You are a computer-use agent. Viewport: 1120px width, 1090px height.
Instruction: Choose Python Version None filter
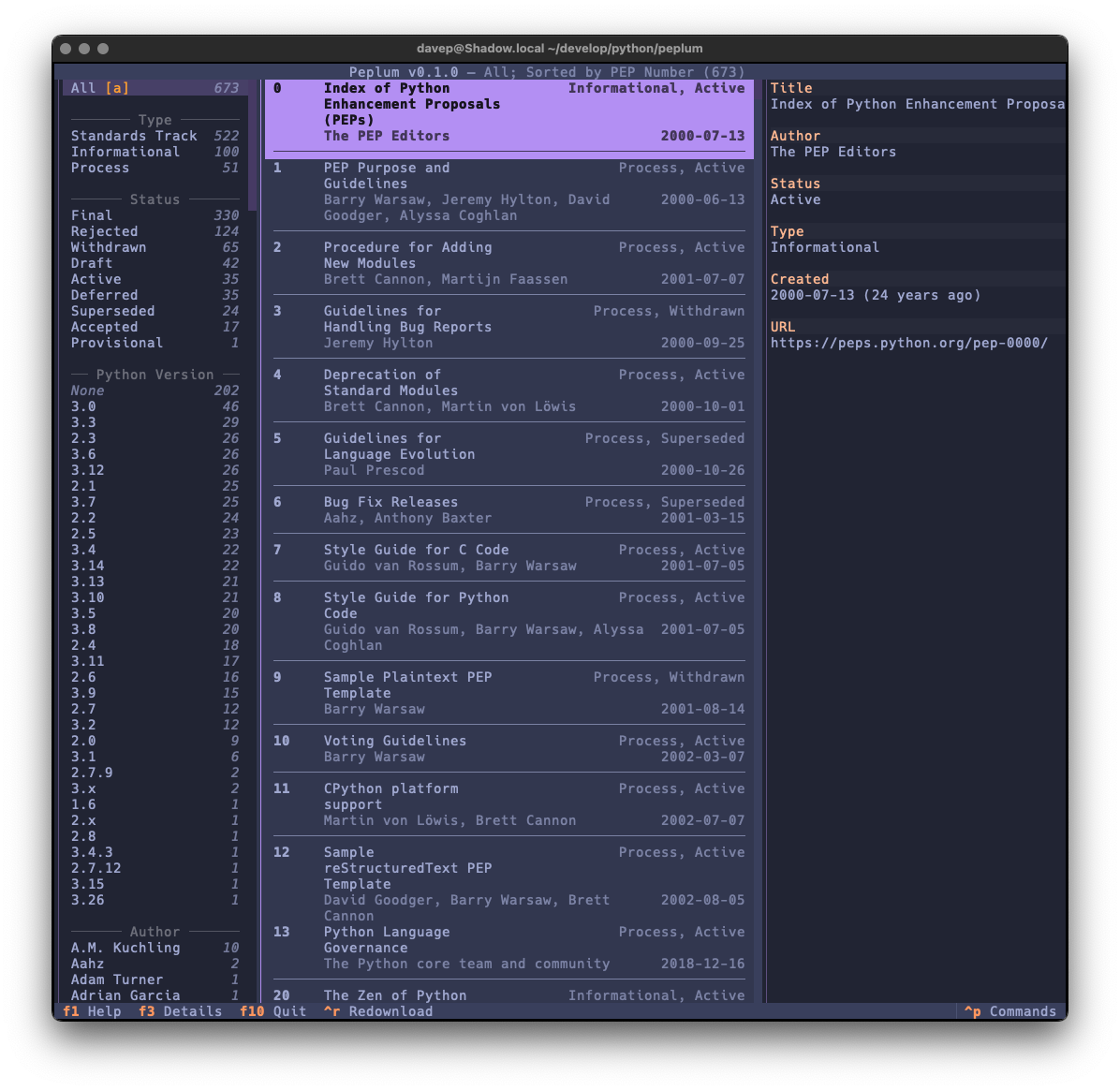pyautogui.click(x=155, y=390)
